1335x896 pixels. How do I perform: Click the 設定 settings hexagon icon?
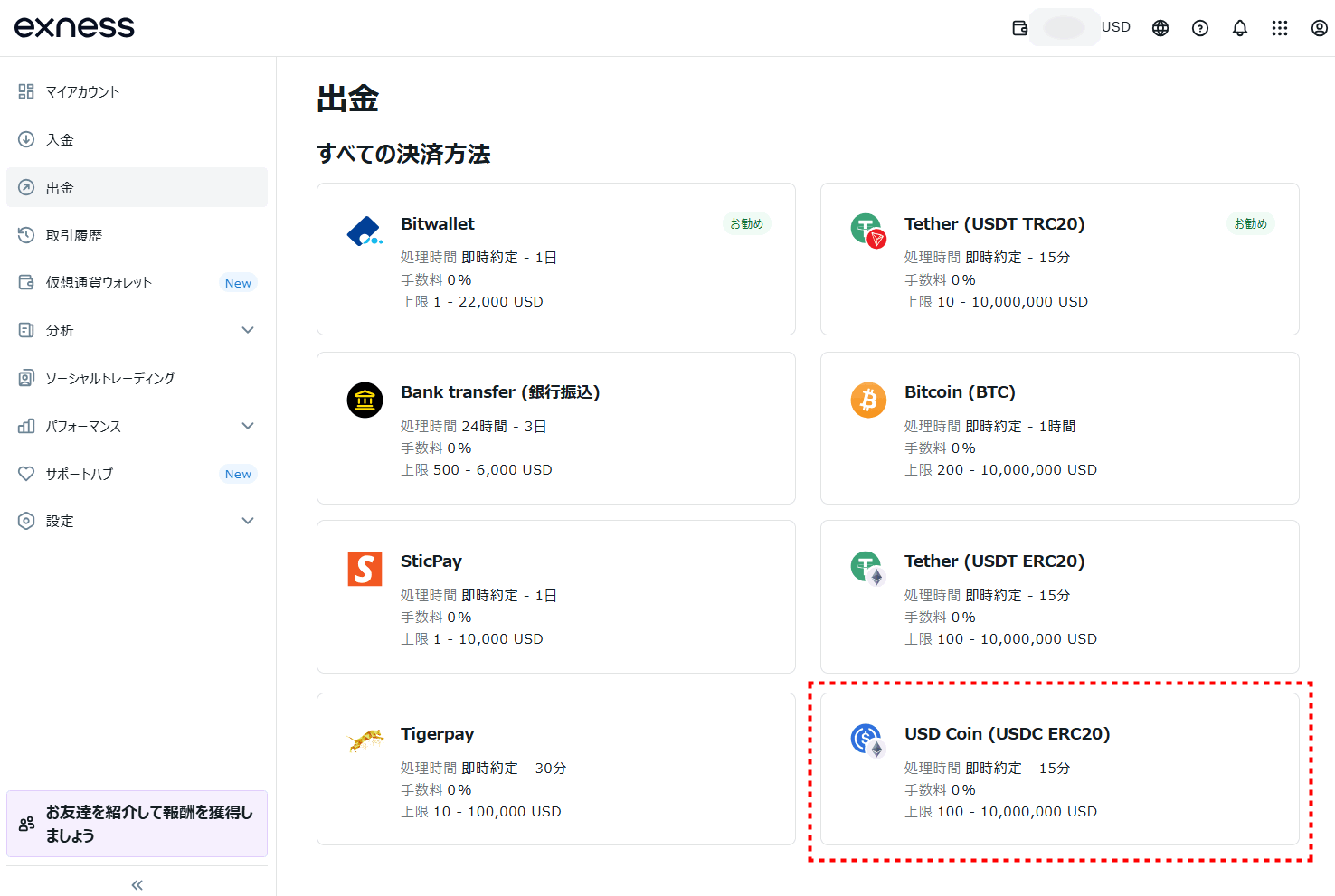(26, 521)
